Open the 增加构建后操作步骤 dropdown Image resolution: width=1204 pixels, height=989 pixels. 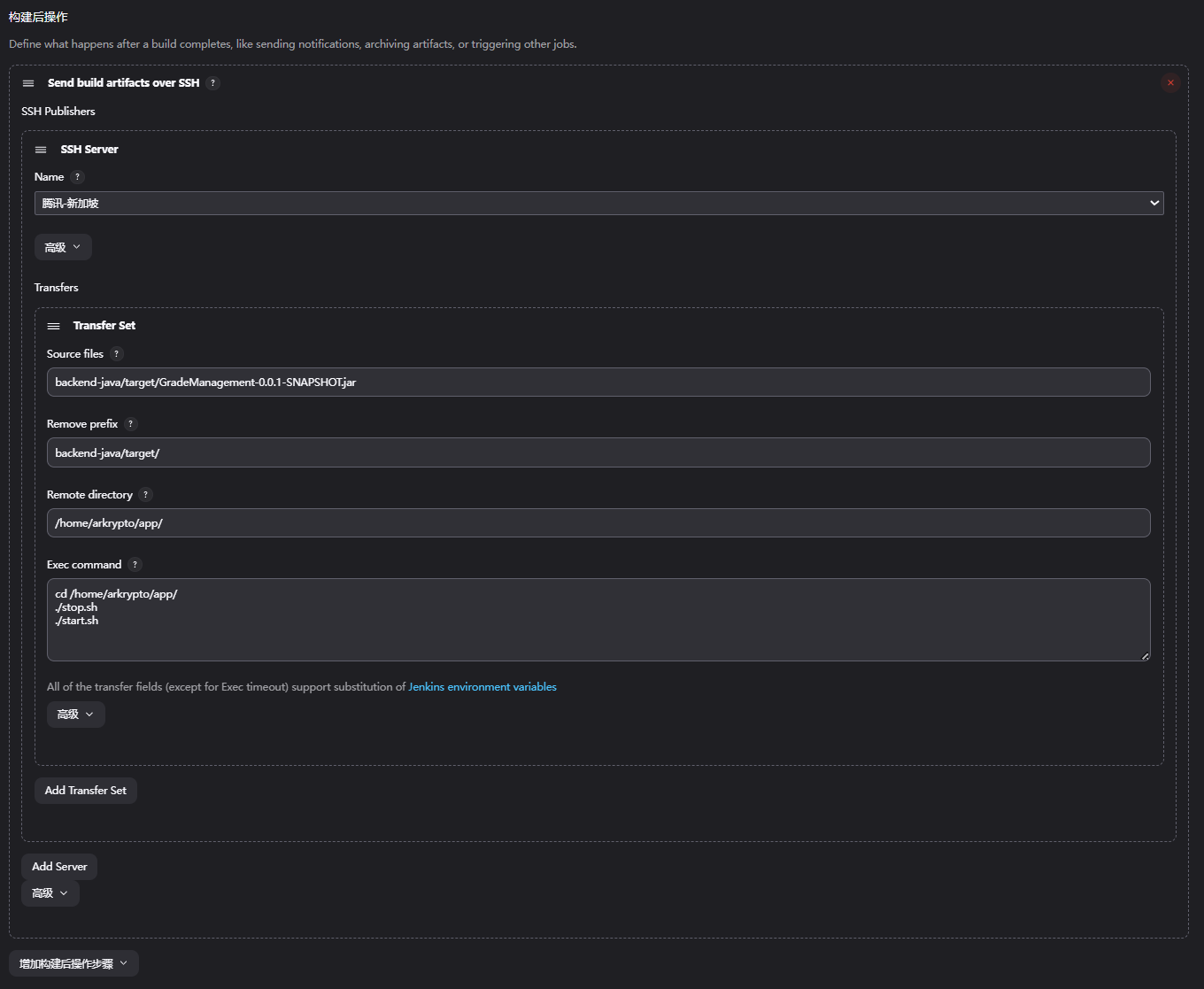click(x=73, y=963)
